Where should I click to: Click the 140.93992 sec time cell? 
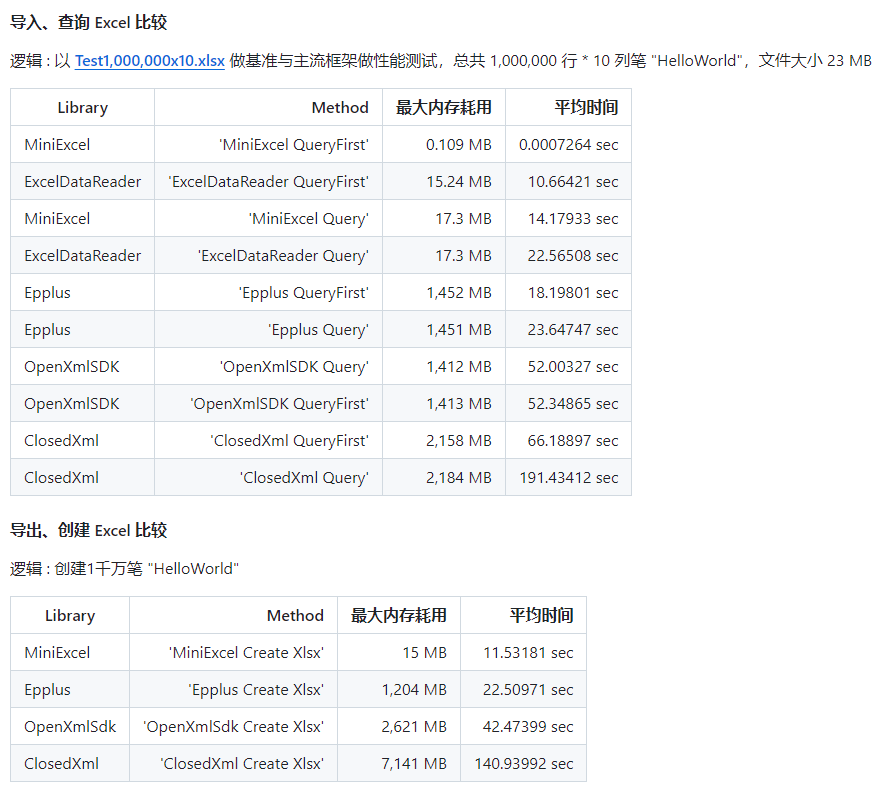pos(523,764)
